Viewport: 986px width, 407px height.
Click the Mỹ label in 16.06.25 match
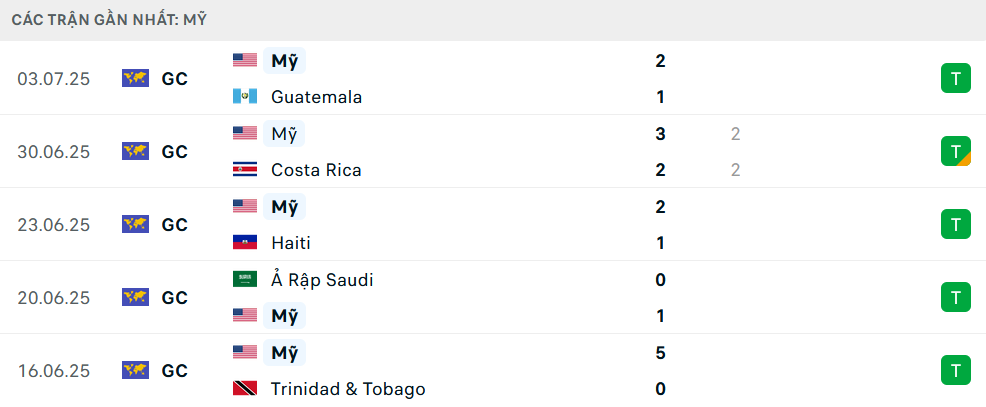[284, 352]
